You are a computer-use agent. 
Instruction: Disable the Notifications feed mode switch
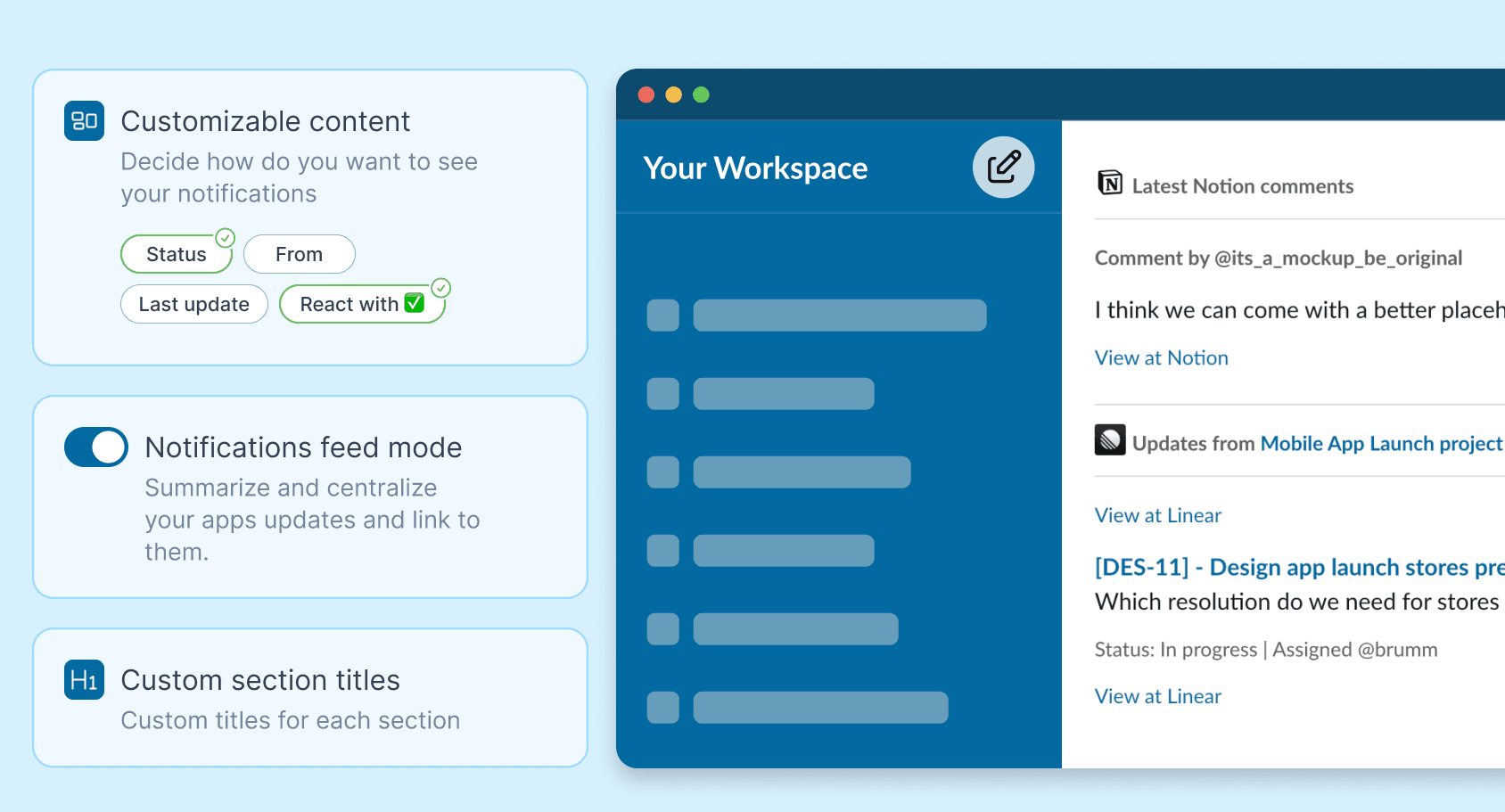click(96, 447)
